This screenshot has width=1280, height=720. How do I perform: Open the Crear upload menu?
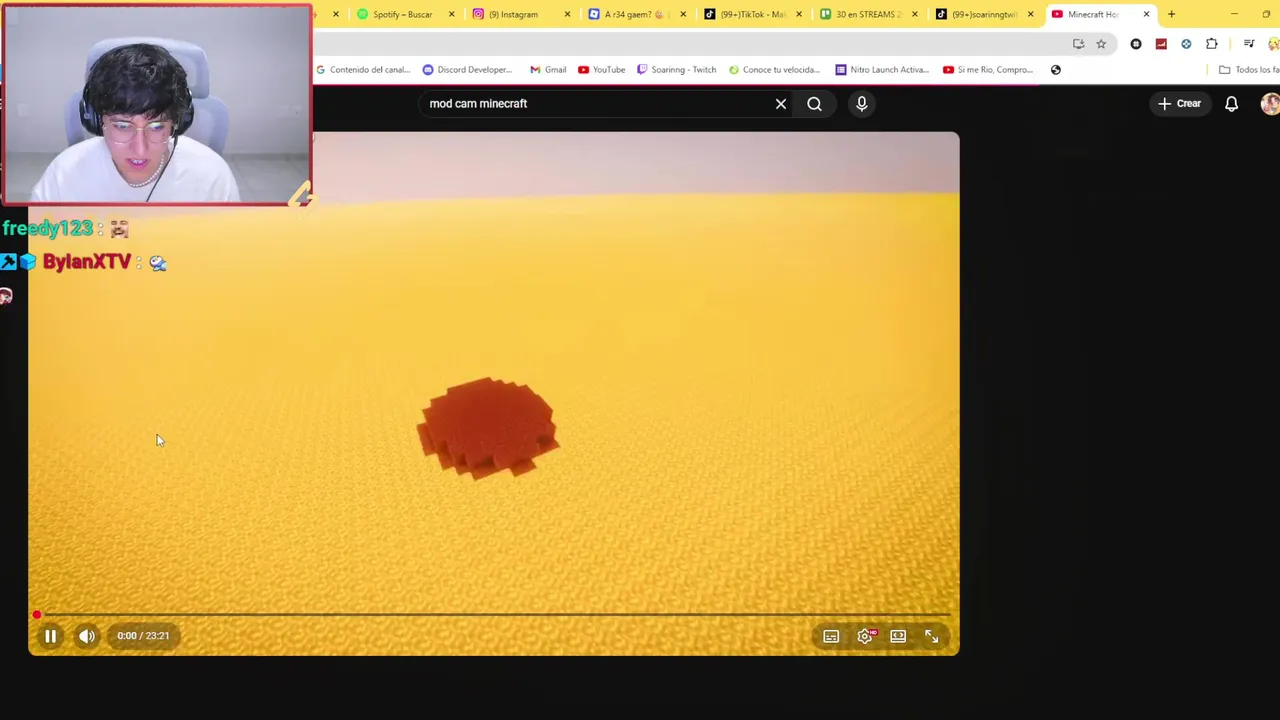[1179, 104]
